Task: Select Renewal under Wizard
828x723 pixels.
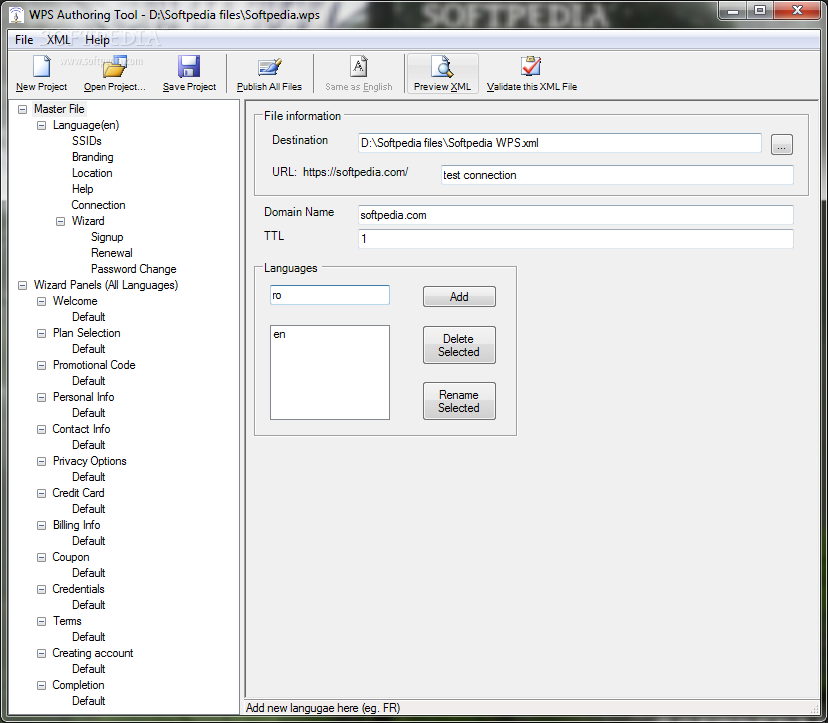Action: [x=111, y=253]
